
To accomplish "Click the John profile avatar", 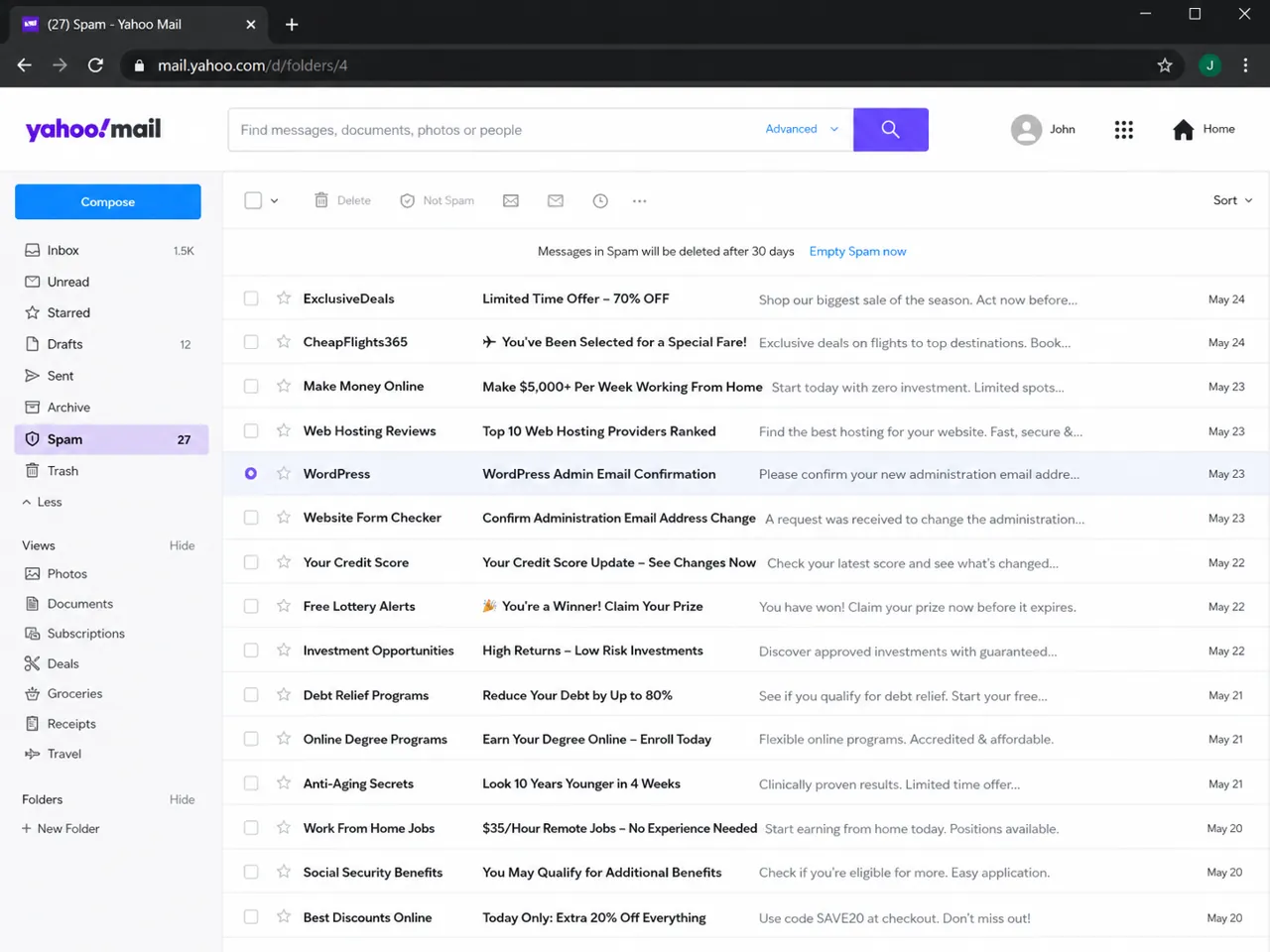I will [x=1026, y=130].
